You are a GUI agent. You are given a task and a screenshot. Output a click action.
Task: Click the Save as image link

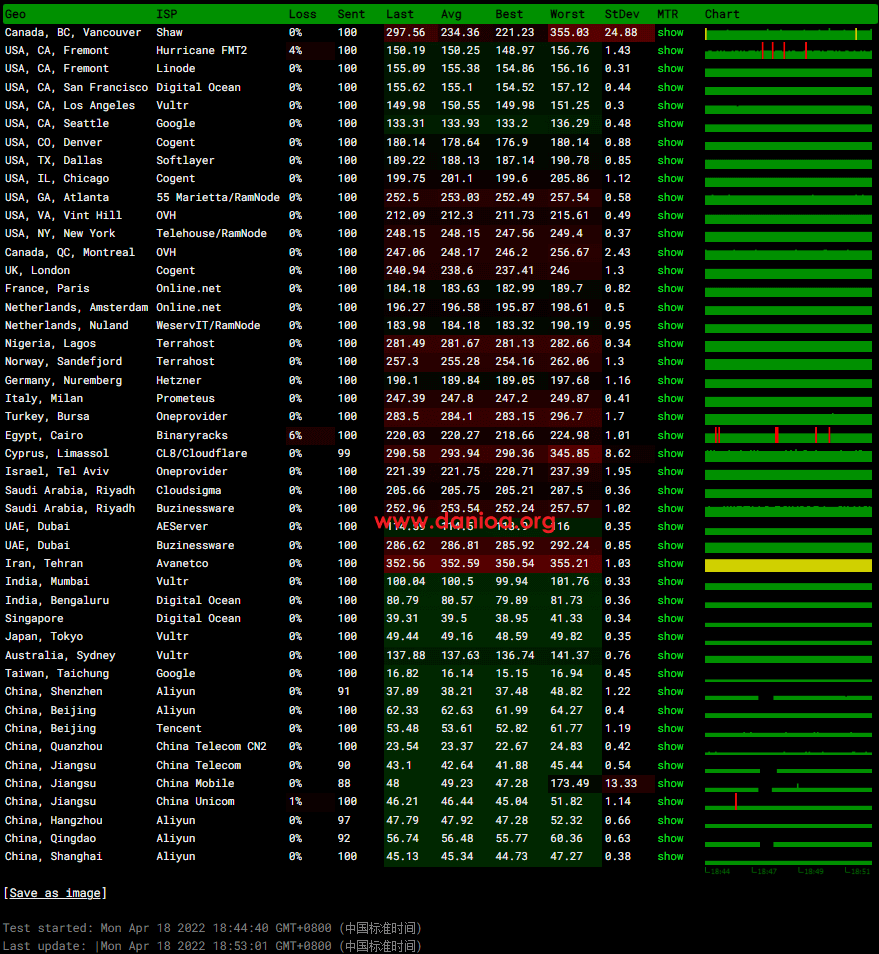55,893
